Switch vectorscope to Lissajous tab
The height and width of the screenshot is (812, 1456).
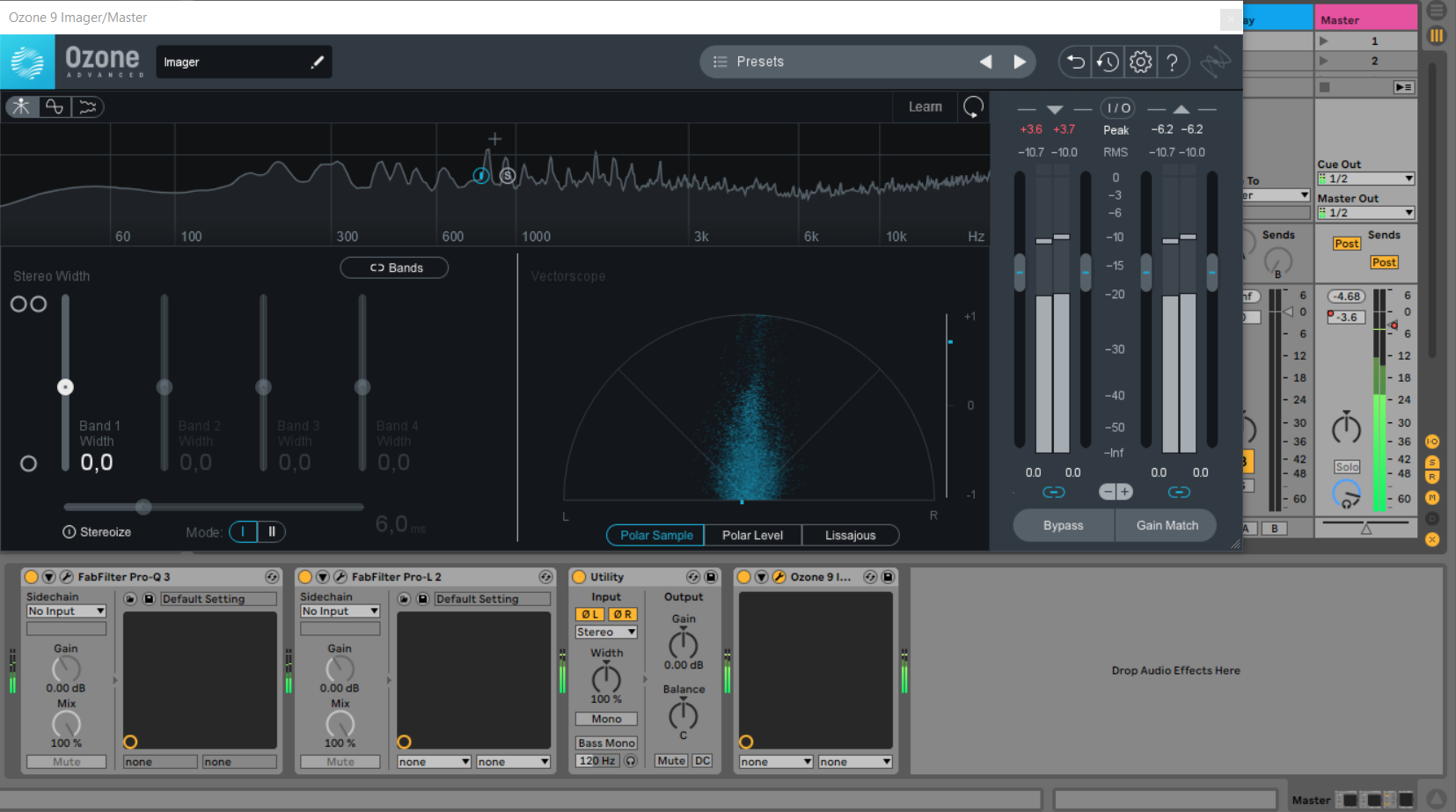point(850,535)
